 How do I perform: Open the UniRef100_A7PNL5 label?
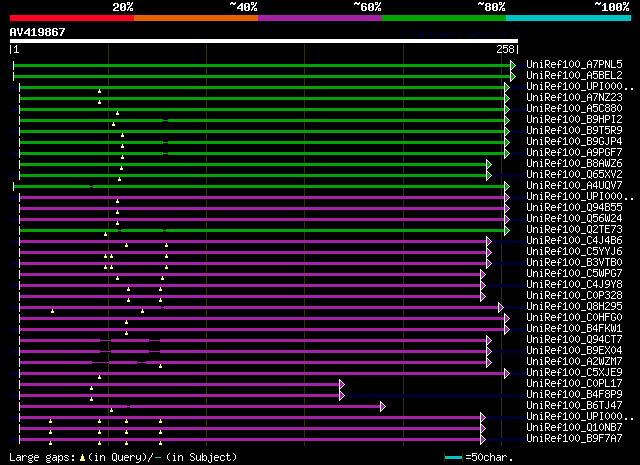[x=574, y=65]
